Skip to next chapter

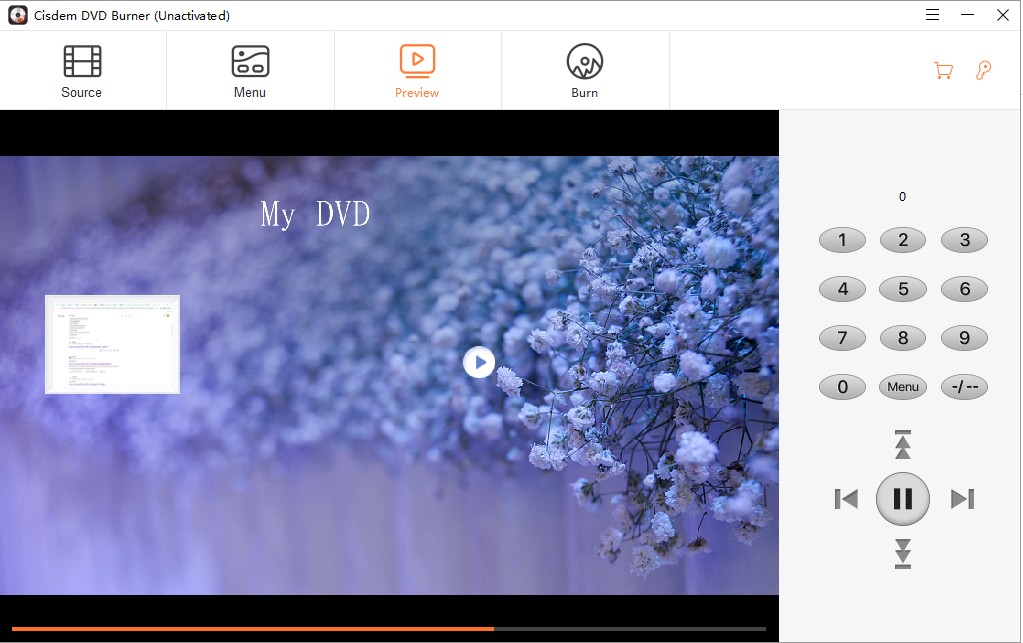pos(962,498)
